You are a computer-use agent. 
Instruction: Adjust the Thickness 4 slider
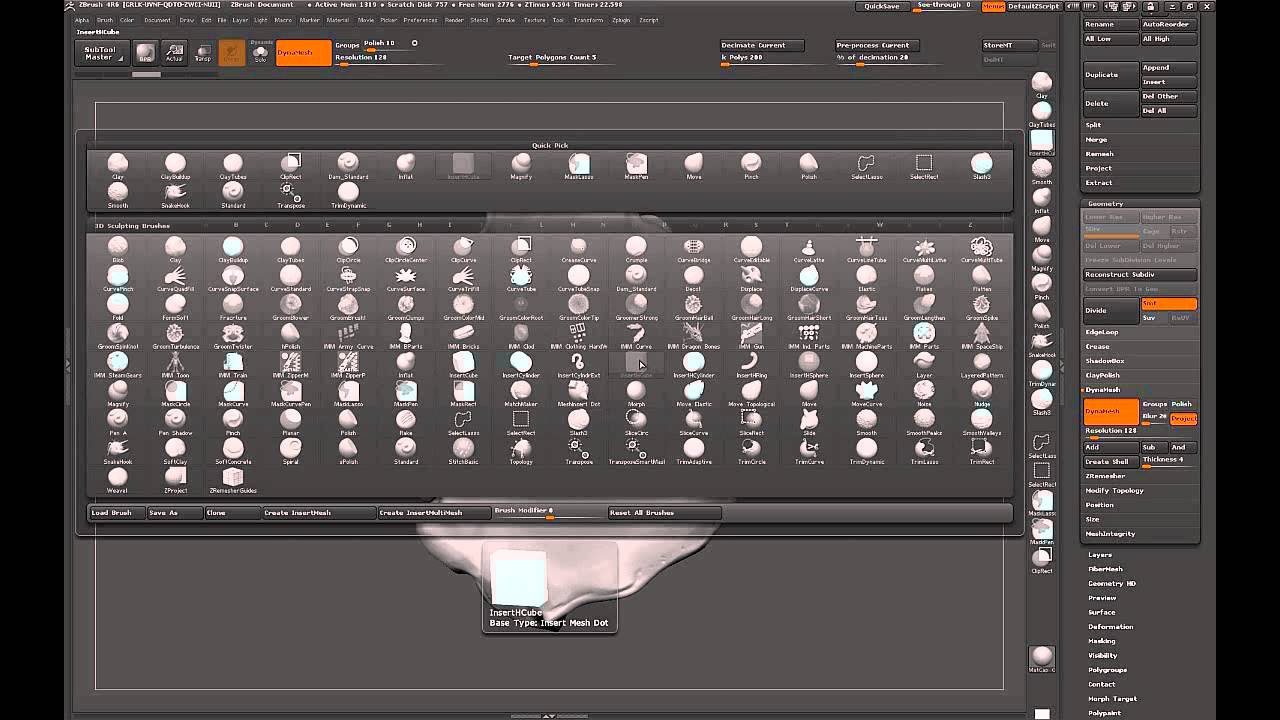point(1168,461)
